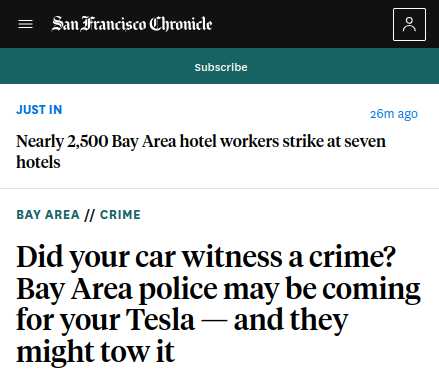Open the BAY AREA section link

click(x=48, y=215)
